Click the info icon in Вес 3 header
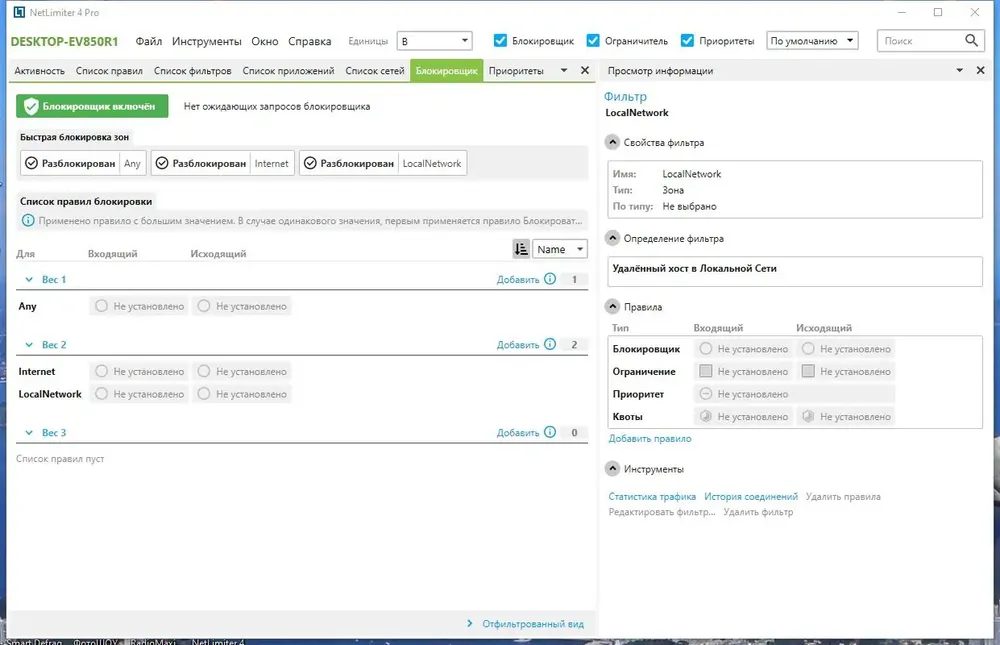Viewport: 1000px width, 645px height. point(550,432)
